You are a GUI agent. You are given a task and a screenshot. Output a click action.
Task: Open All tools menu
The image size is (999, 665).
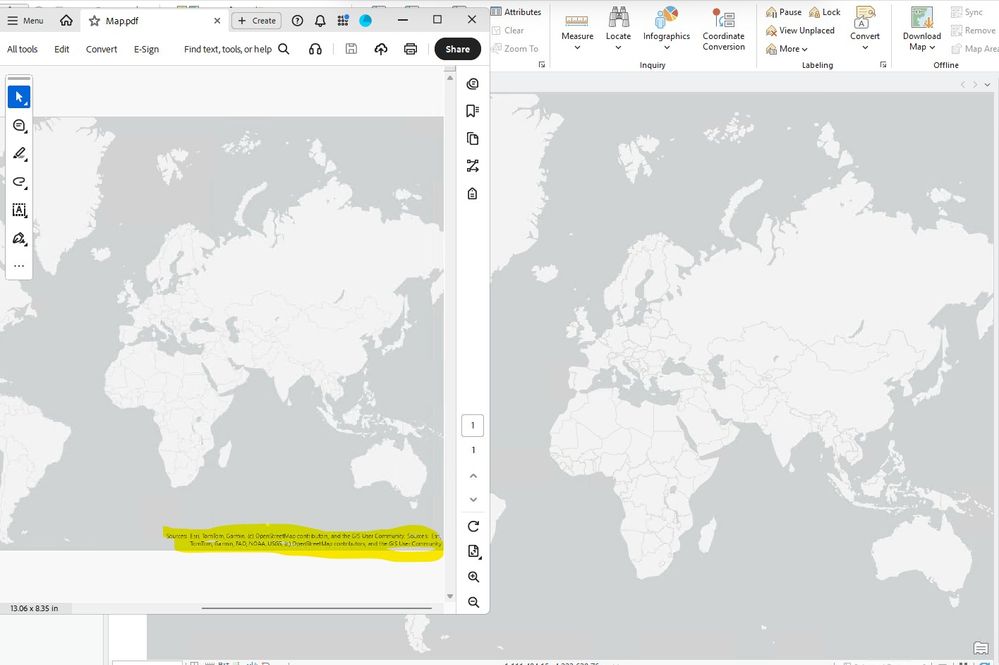point(22,49)
